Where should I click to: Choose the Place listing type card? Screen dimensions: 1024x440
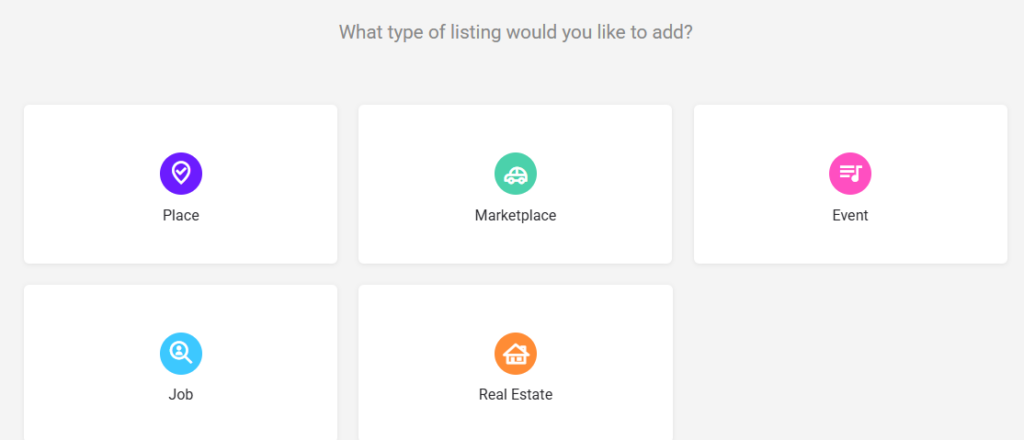(181, 184)
